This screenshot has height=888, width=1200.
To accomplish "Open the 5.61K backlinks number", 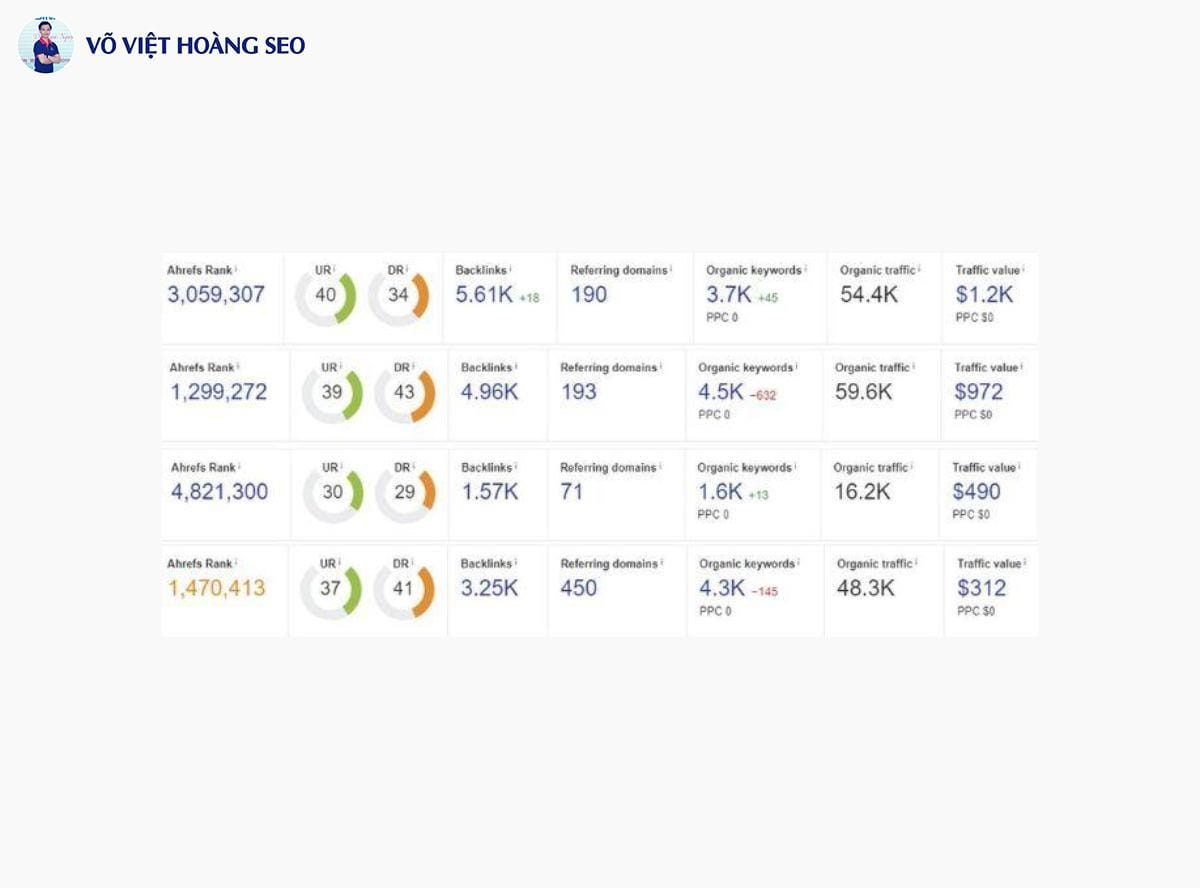I will point(484,295).
